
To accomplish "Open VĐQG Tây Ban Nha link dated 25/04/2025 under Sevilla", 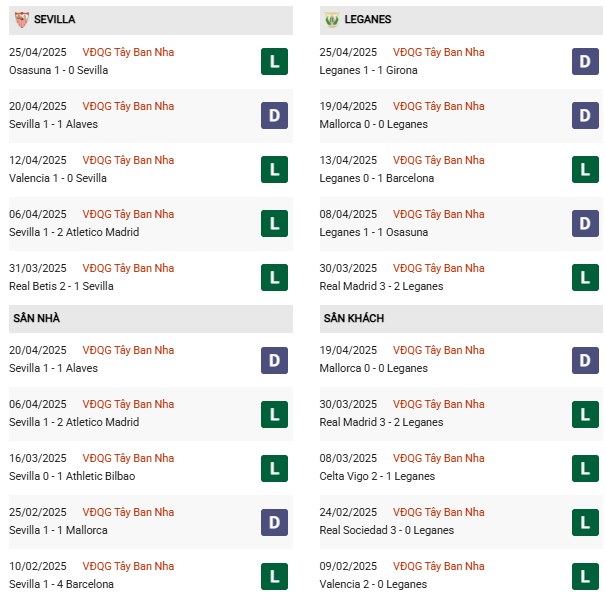I will 128,52.
